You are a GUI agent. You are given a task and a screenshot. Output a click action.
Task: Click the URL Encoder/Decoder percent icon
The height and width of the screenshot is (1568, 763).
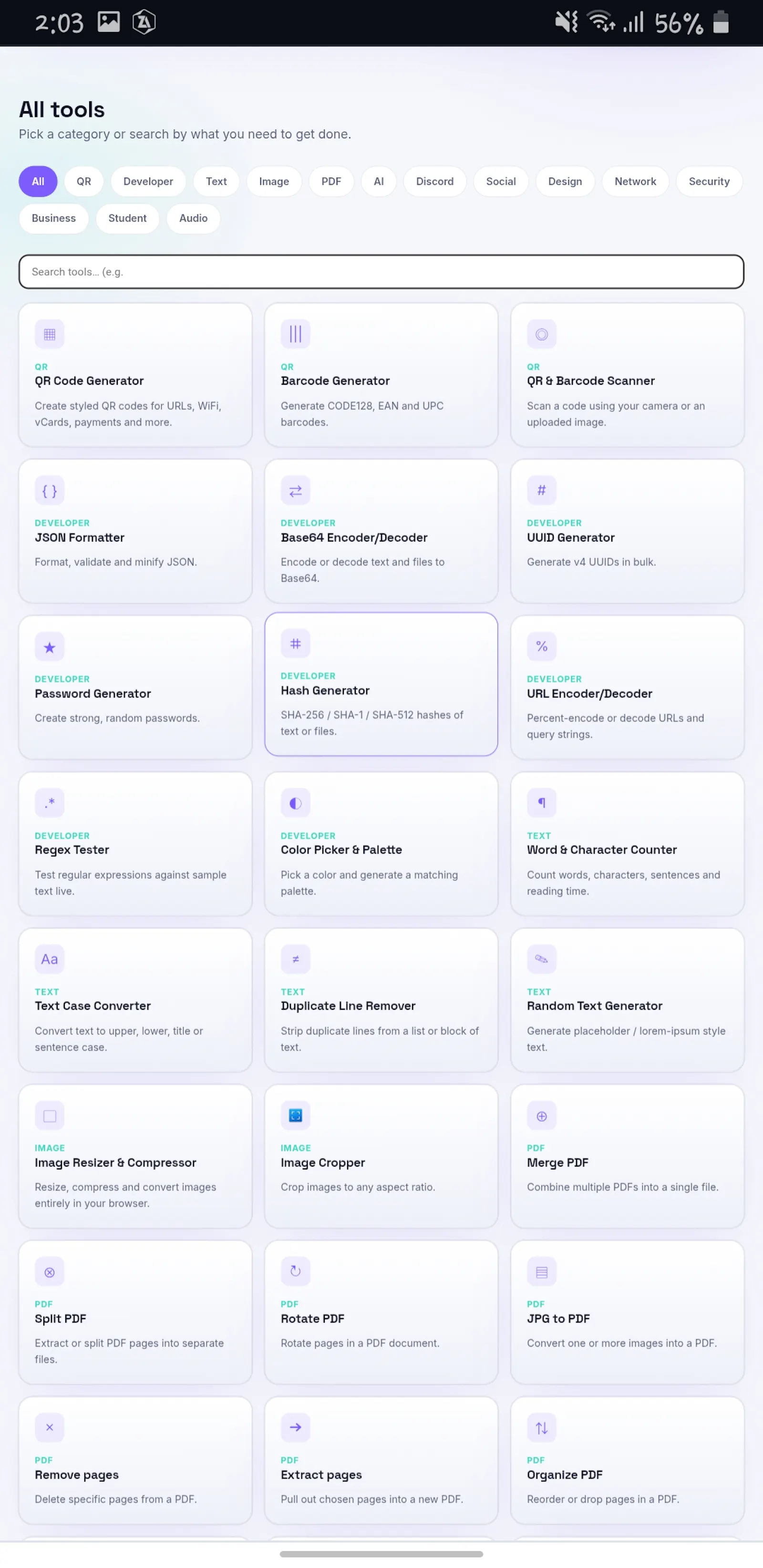click(x=541, y=647)
